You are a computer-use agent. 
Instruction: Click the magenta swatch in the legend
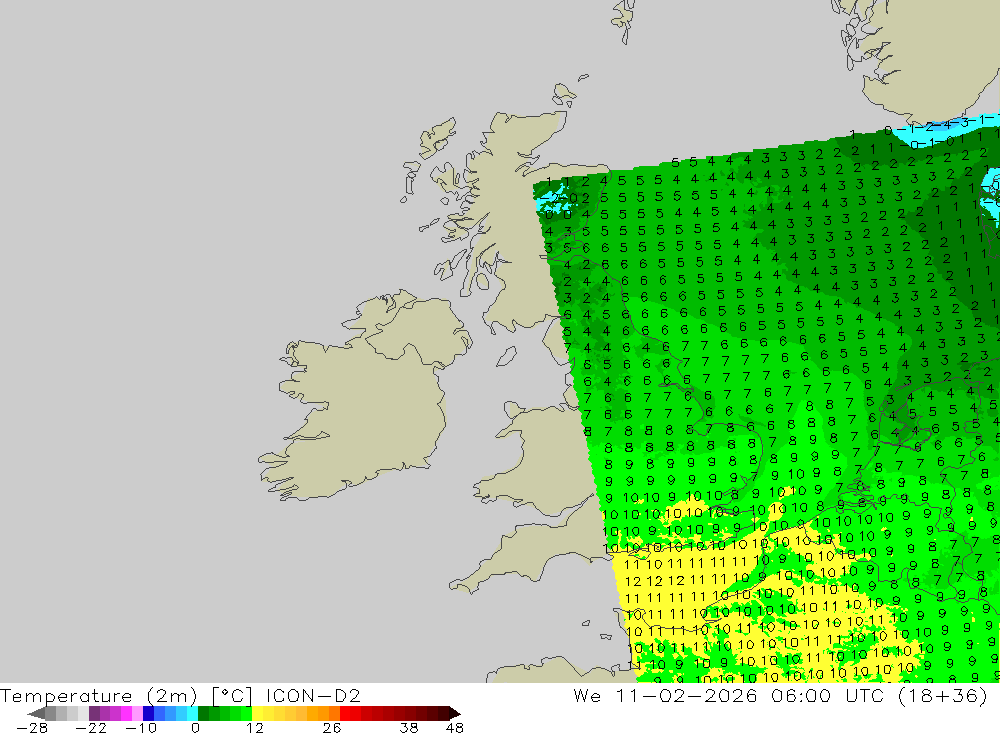click(126, 713)
